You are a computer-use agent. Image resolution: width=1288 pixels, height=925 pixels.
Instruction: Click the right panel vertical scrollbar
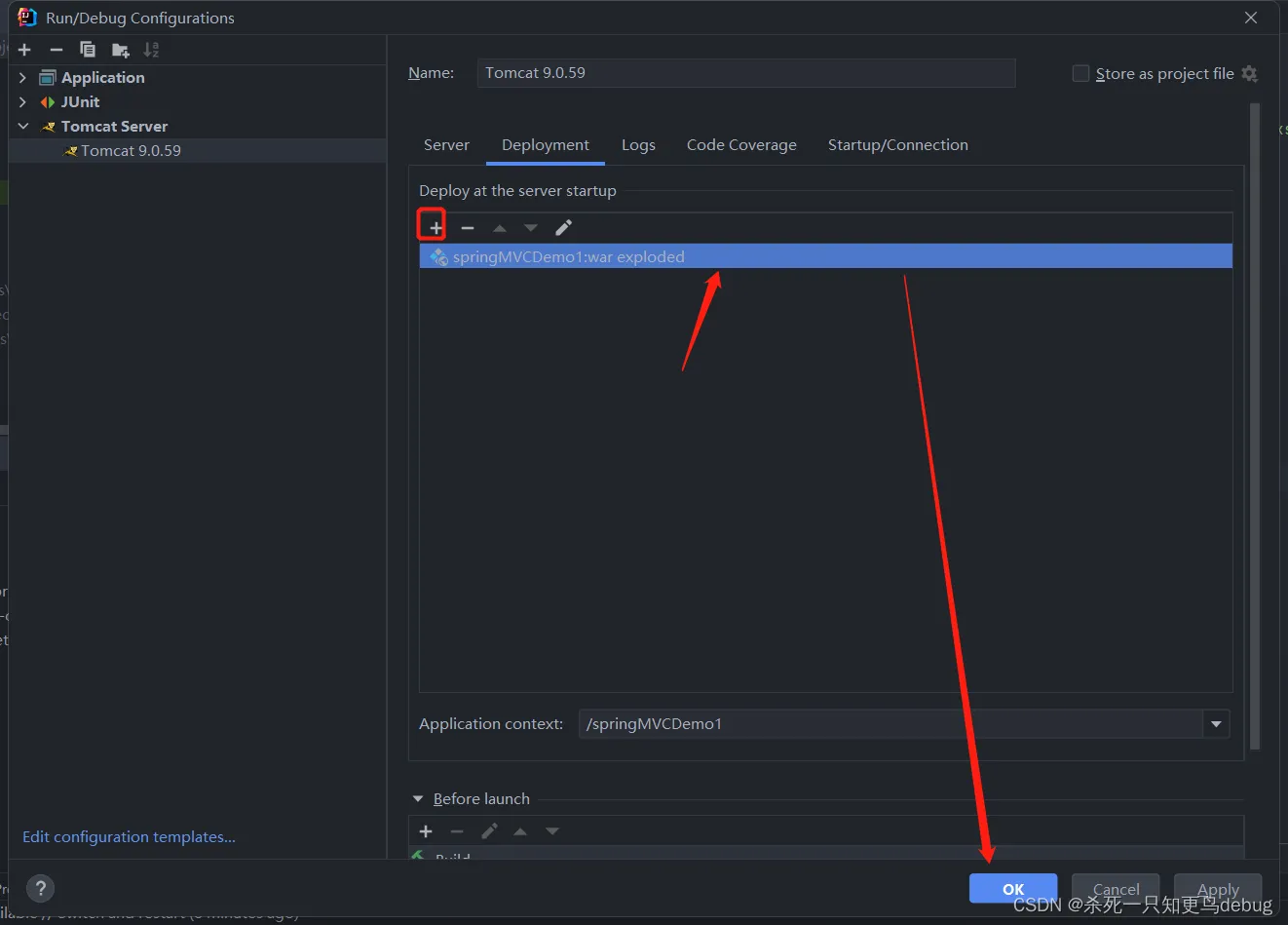pos(1255,426)
